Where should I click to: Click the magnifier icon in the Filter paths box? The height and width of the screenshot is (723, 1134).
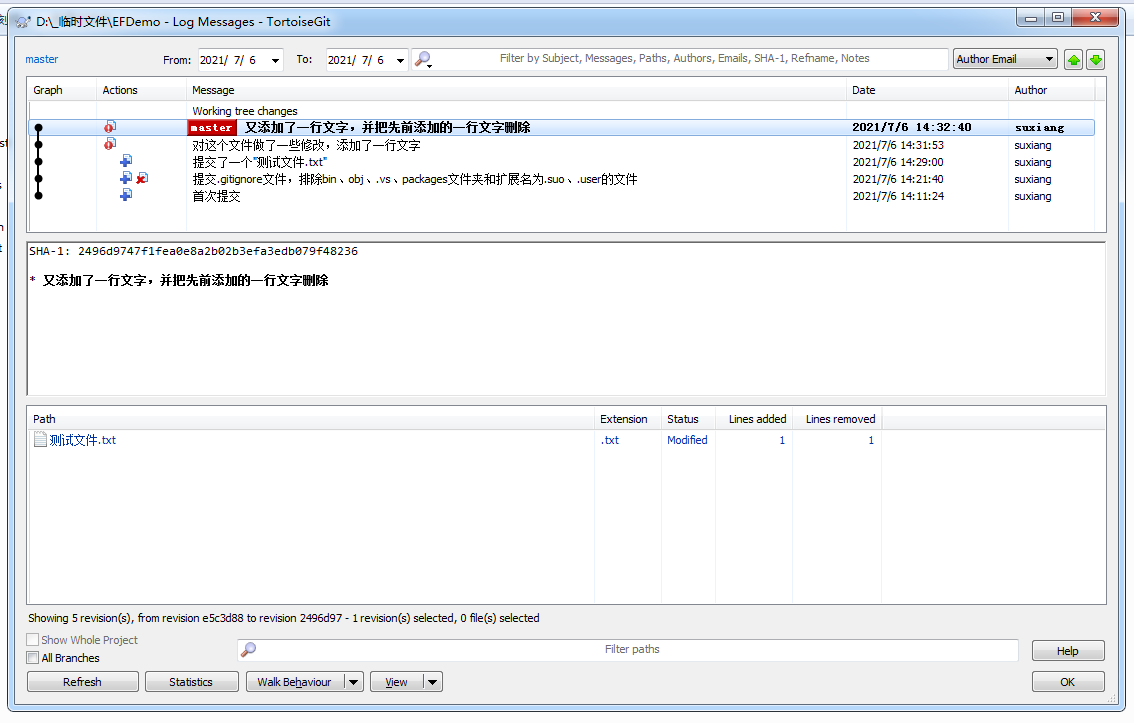click(249, 650)
